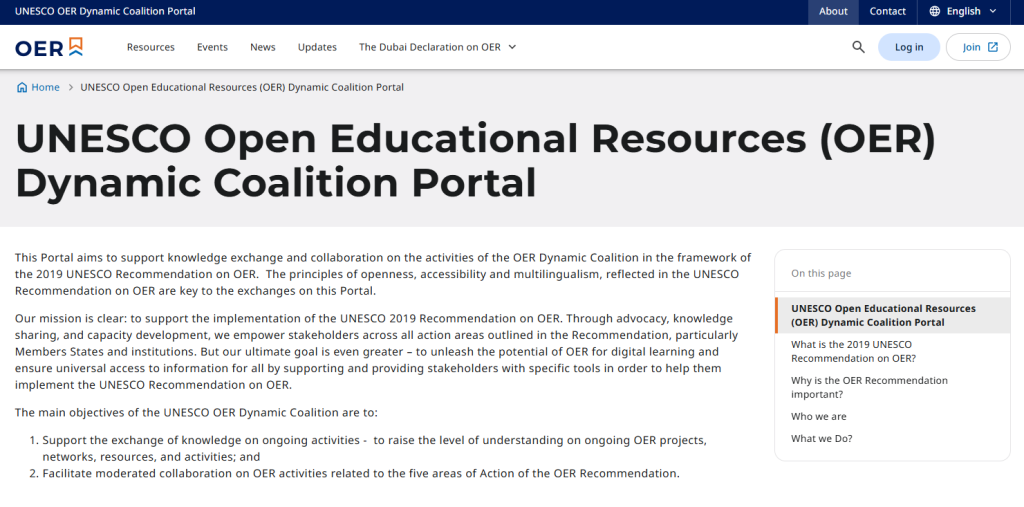
Task: Click external link icon on Join button
Action: pyautogui.click(x=993, y=47)
